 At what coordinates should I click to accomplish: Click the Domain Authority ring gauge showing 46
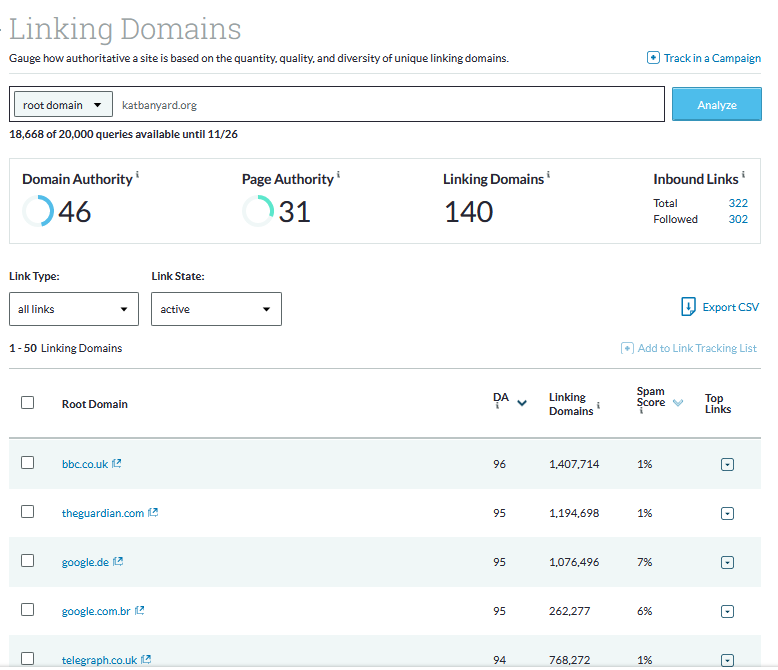(38, 211)
